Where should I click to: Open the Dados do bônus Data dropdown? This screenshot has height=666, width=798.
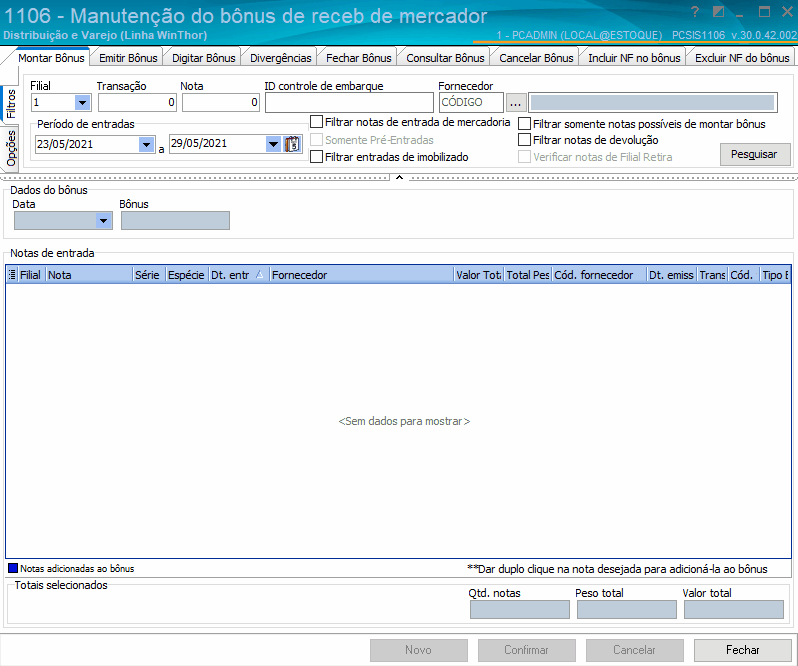pos(103,220)
